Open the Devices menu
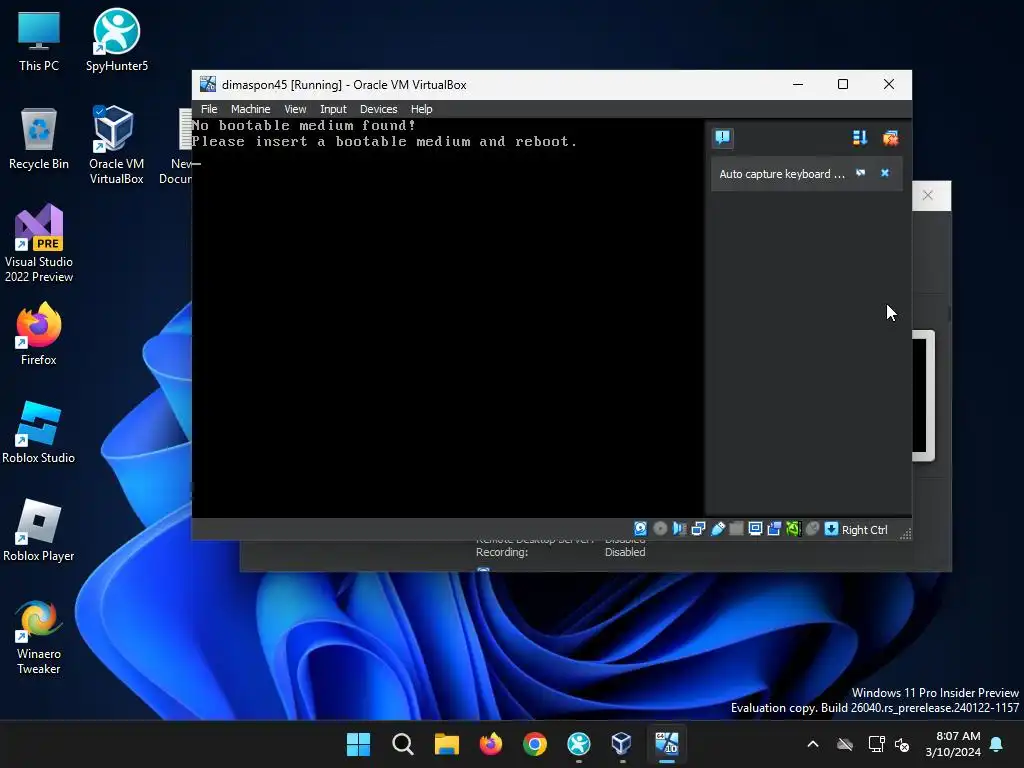This screenshot has width=1024, height=768. pos(378,109)
